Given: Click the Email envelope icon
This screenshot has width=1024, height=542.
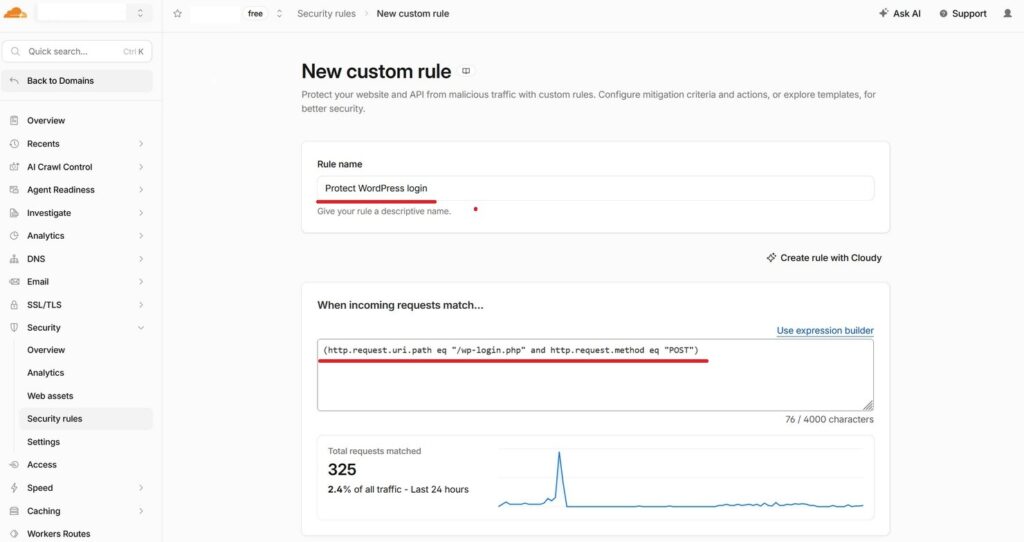Looking at the screenshot, I should tap(14, 281).
